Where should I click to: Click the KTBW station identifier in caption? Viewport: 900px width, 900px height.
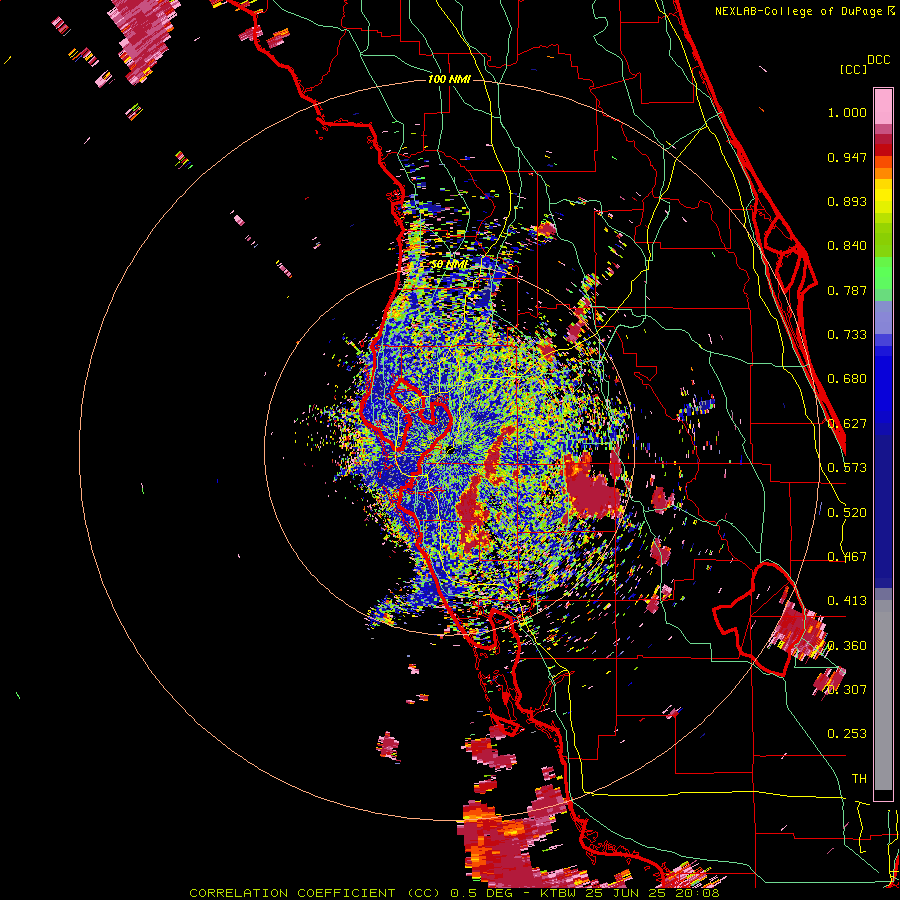[x=560, y=893]
